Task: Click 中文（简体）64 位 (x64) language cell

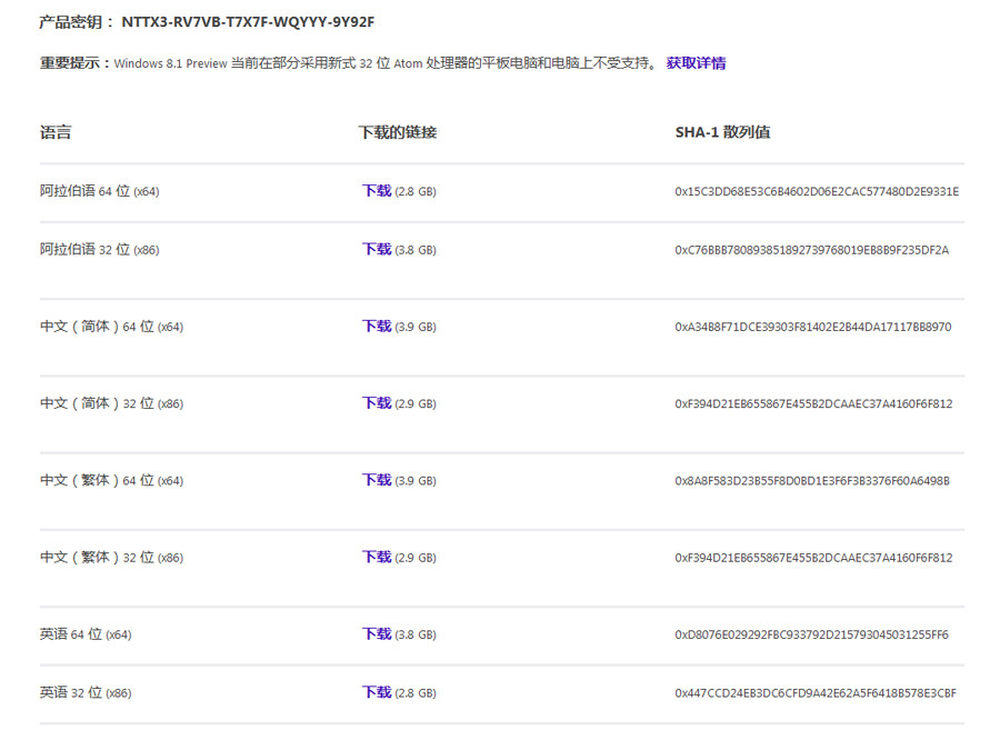Action: (112, 327)
